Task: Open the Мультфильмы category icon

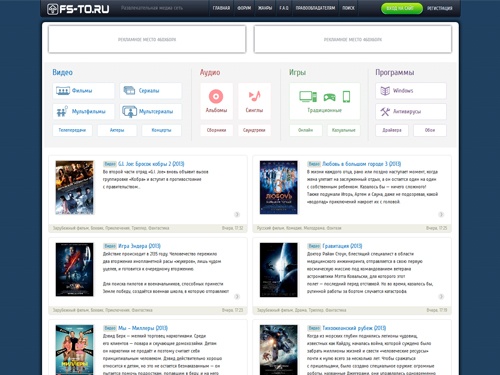Action: click(62, 111)
